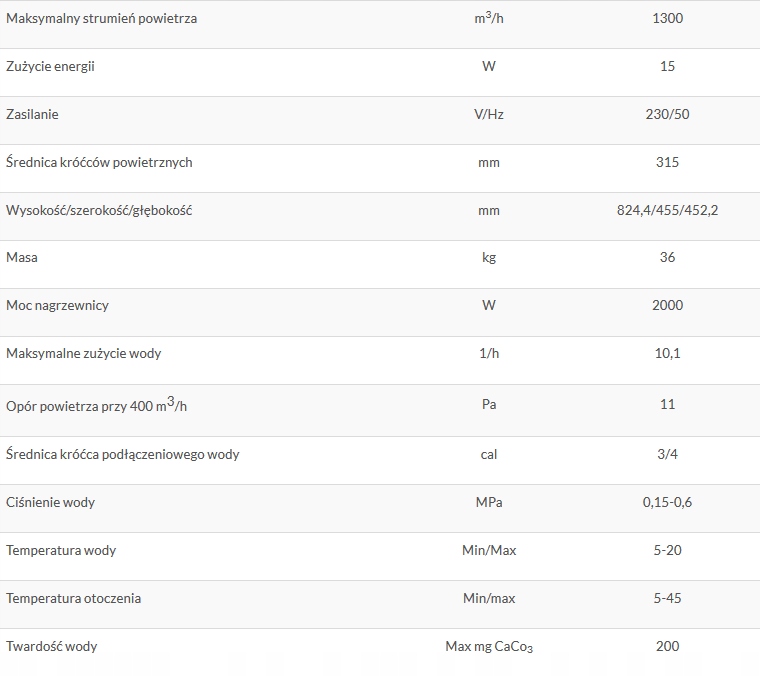Select the 315 diameter value

point(667,162)
